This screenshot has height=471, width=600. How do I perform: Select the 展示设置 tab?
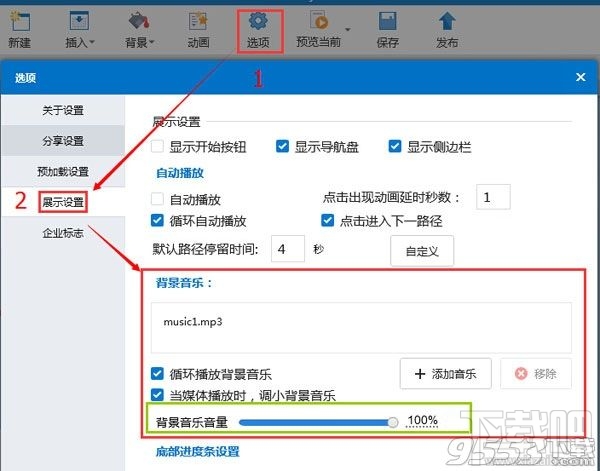(x=63, y=202)
